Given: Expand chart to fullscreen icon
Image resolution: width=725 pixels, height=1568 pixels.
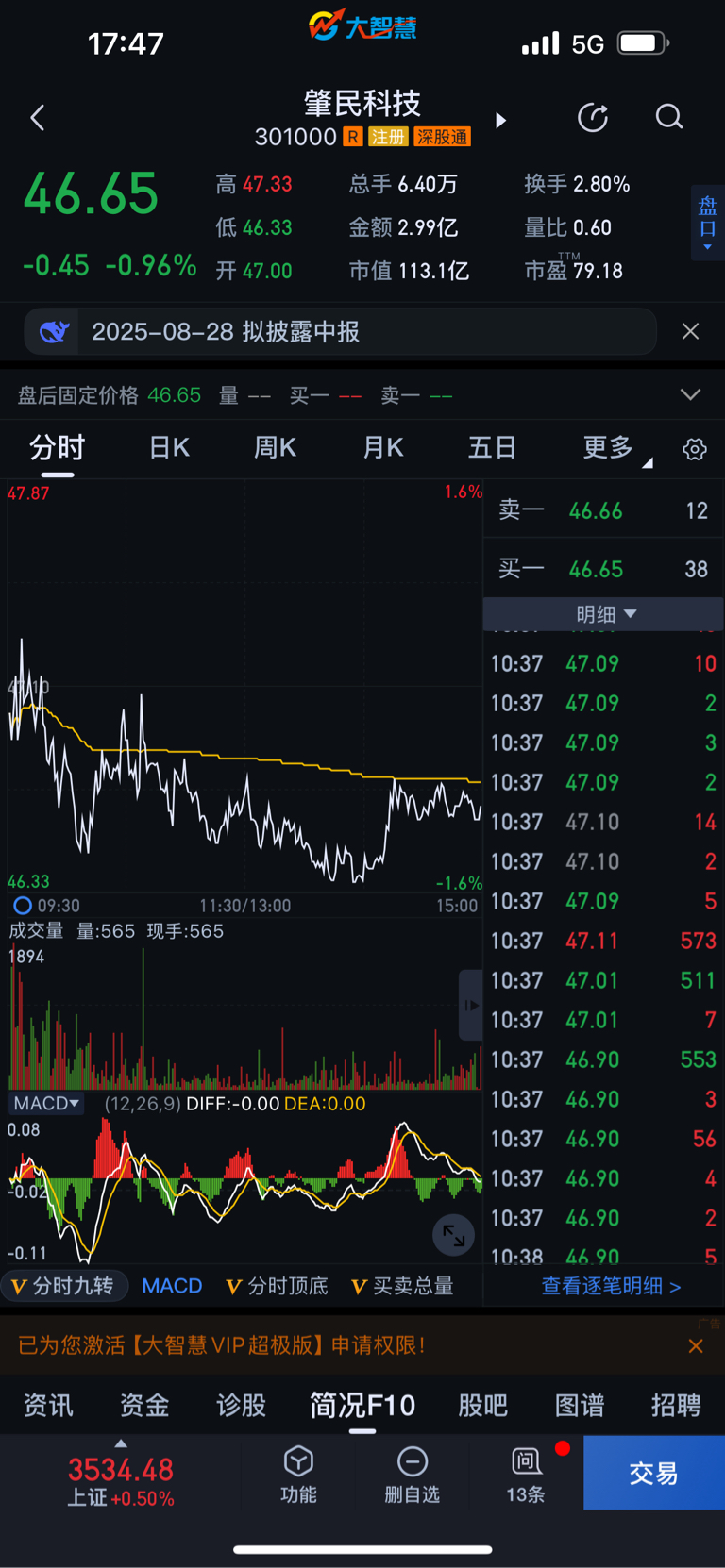Looking at the screenshot, I should [453, 1235].
